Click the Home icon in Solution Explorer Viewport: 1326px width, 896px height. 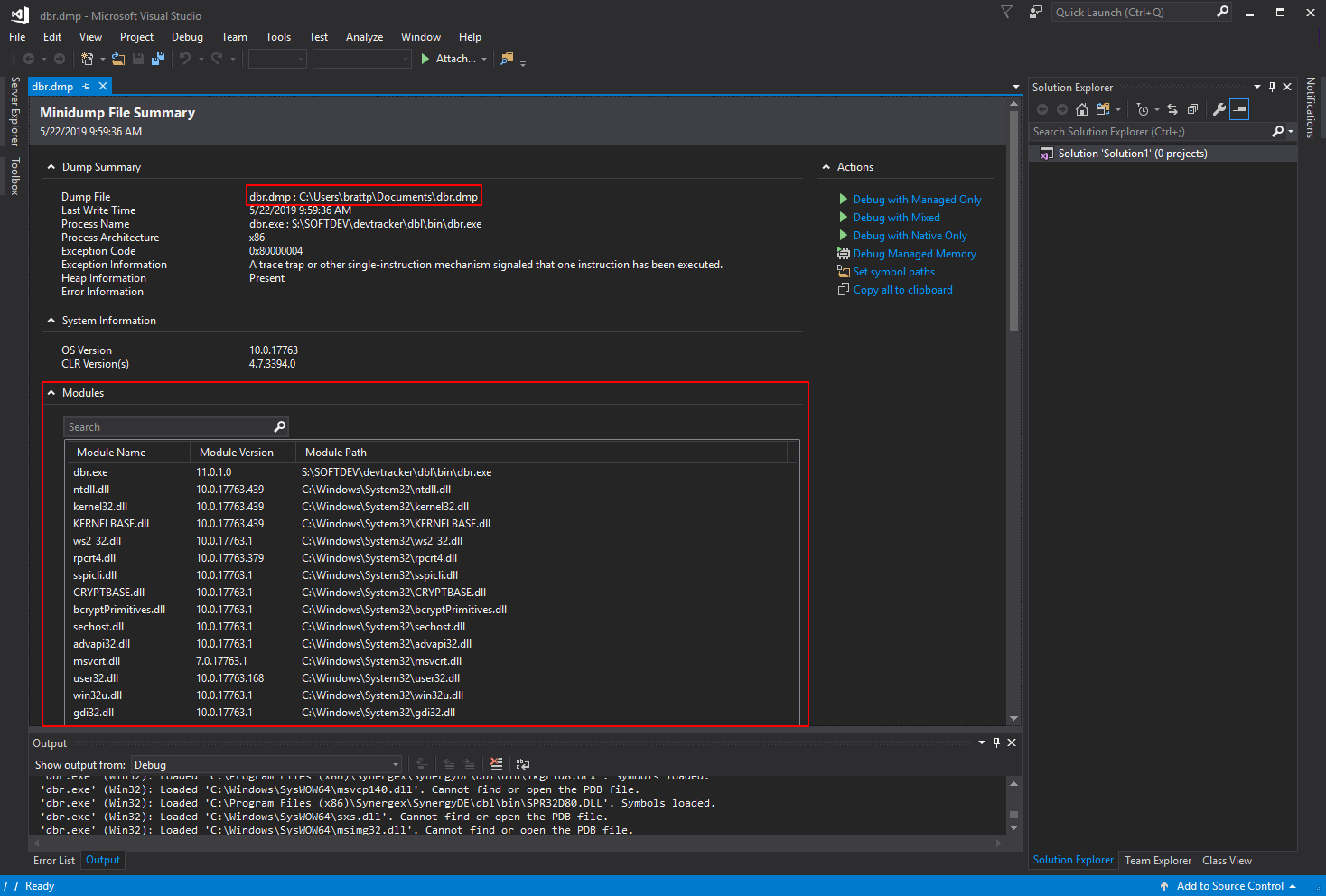(1082, 109)
